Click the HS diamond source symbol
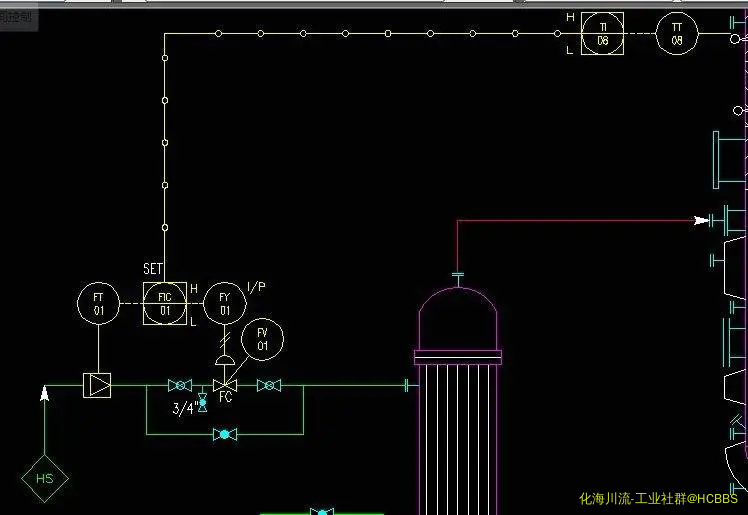 click(45, 478)
